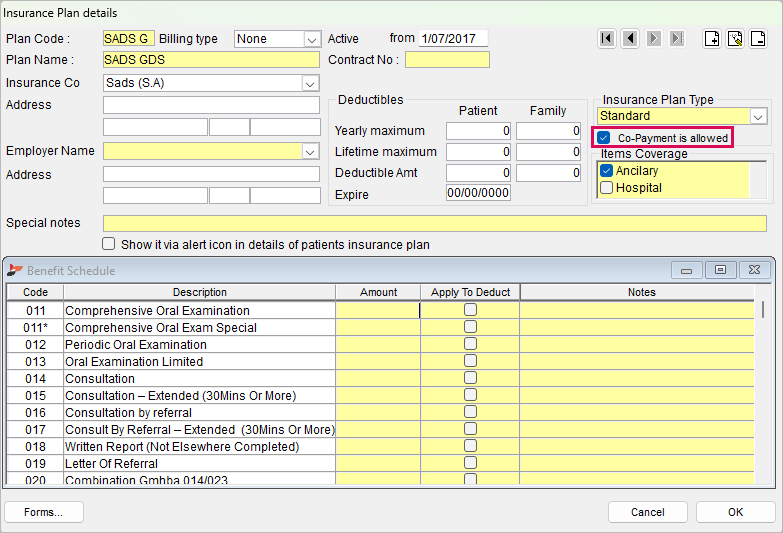
Task: Go to the previous insurance plan record
Action: (630, 38)
